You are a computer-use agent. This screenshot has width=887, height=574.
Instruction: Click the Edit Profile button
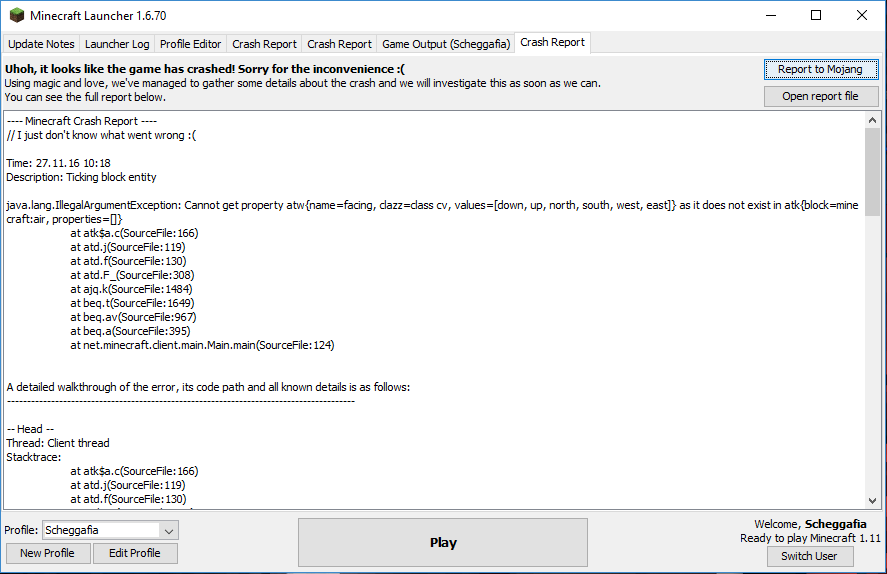135,553
